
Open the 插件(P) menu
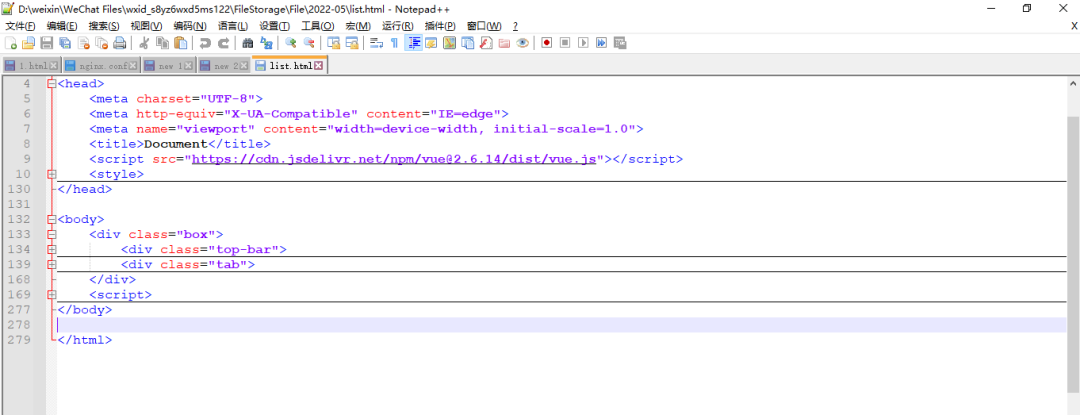pos(441,25)
